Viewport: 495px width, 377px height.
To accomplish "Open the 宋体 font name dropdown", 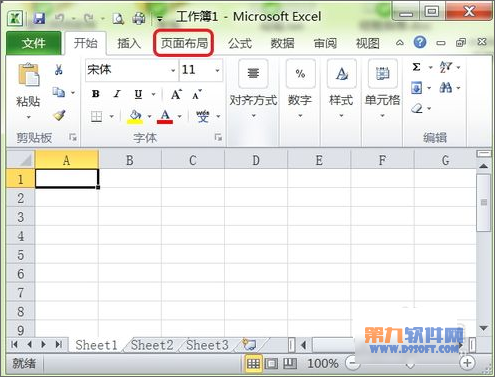I will tap(173, 70).
